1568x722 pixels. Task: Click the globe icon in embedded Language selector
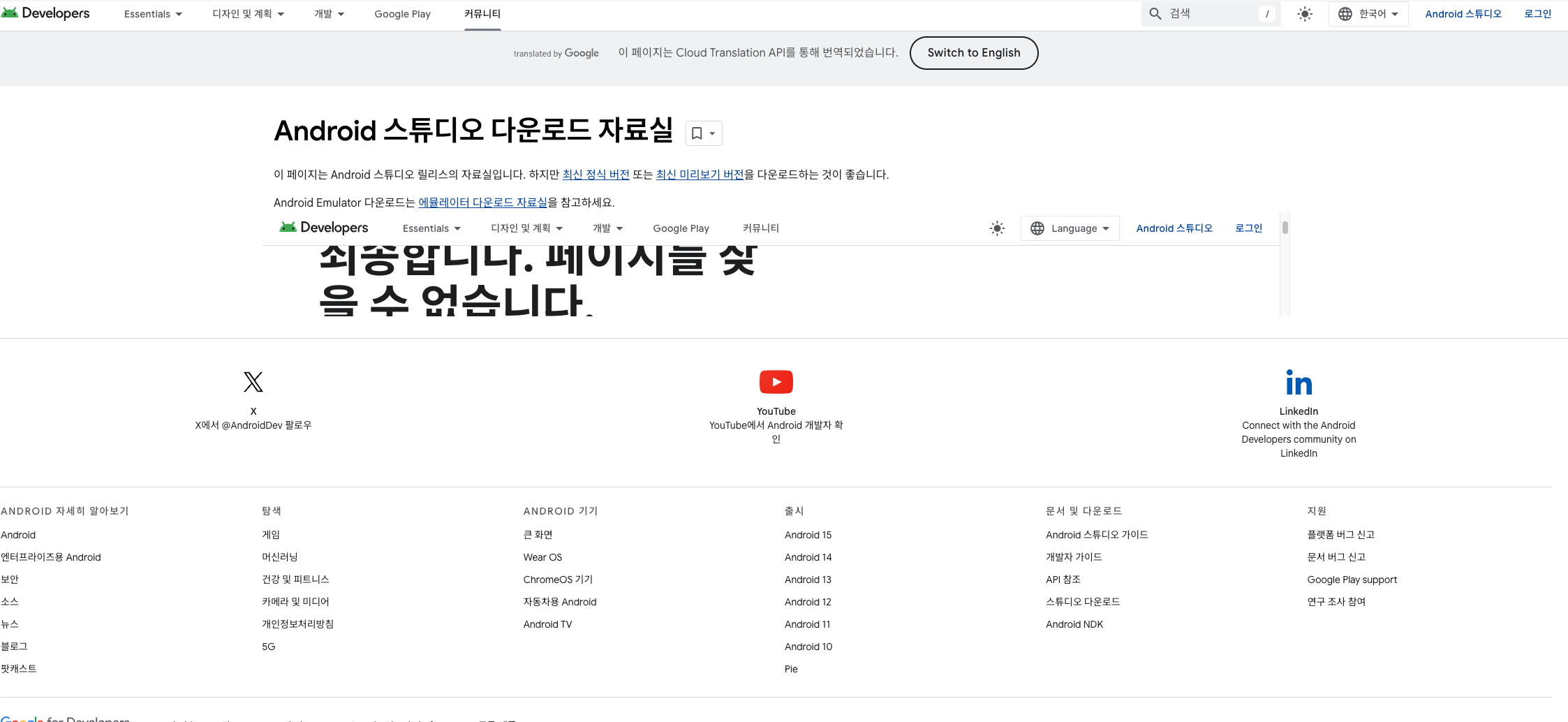click(x=1037, y=228)
